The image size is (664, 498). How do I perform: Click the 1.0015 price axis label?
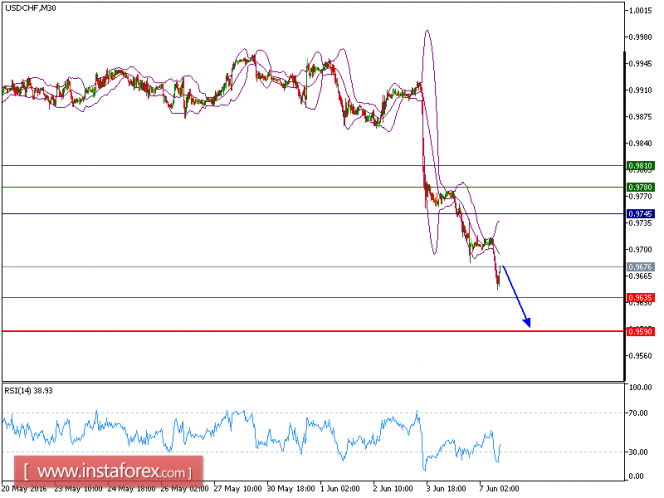(641, 11)
